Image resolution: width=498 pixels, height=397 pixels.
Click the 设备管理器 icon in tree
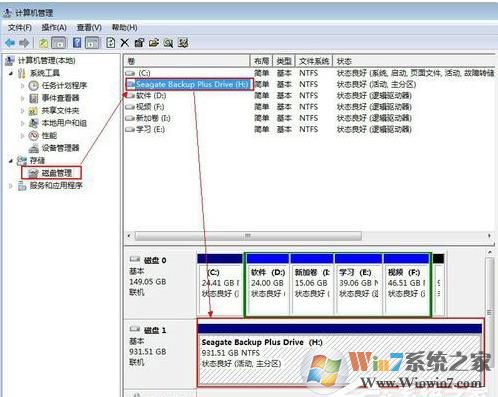[x=33, y=148]
